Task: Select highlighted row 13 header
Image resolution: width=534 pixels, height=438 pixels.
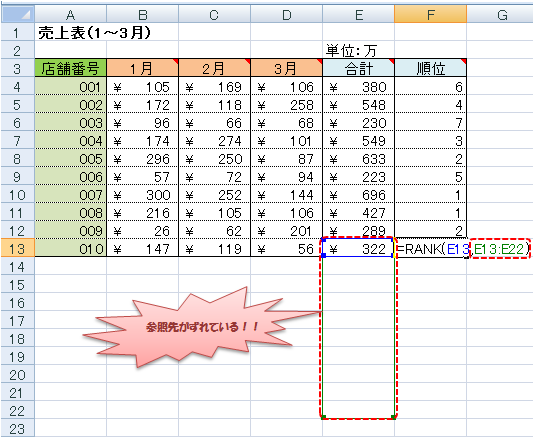Action: click(x=18, y=249)
